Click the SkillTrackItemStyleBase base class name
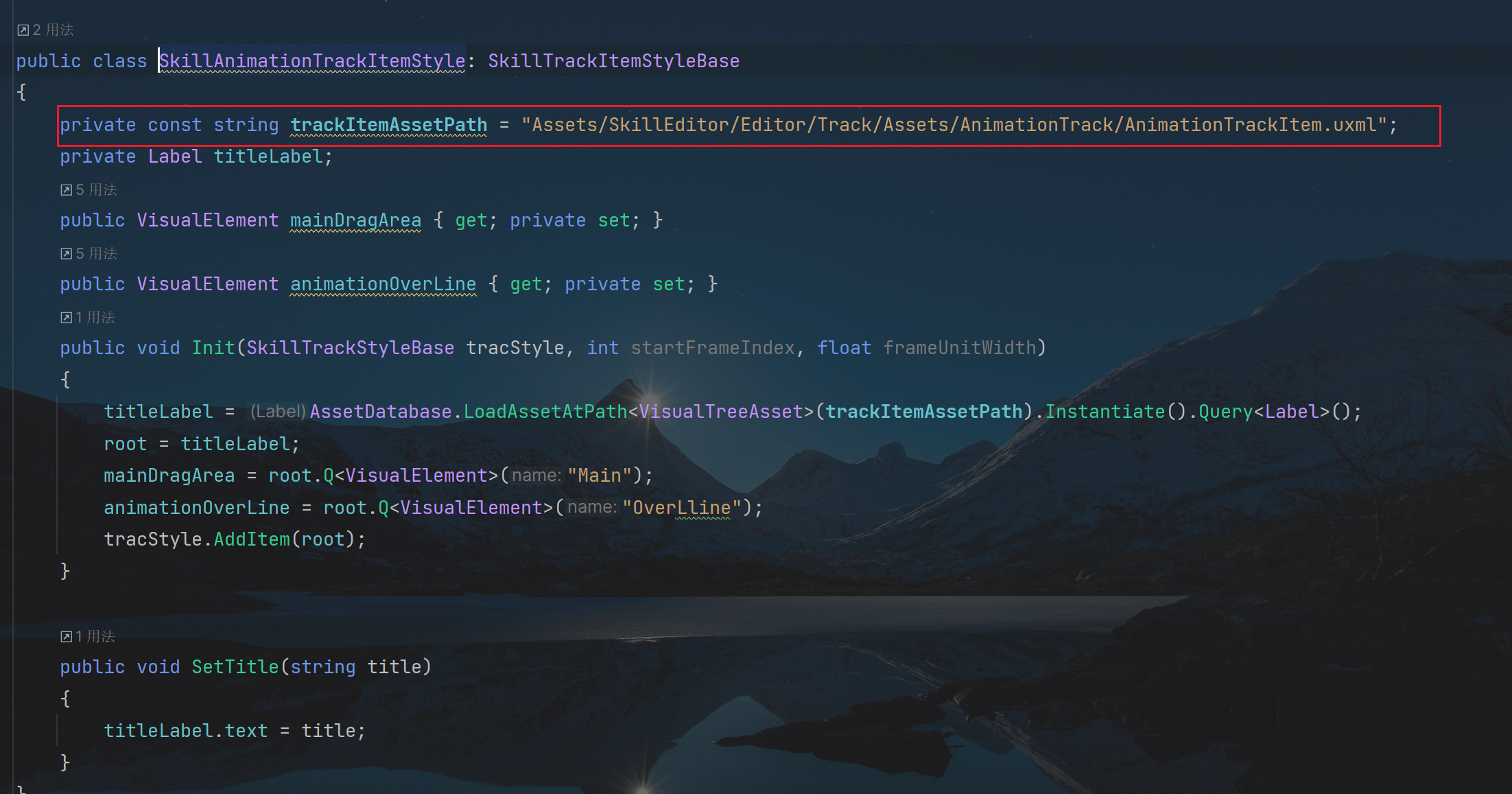This screenshot has height=794, width=1512. pyautogui.click(x=614, y=61)
